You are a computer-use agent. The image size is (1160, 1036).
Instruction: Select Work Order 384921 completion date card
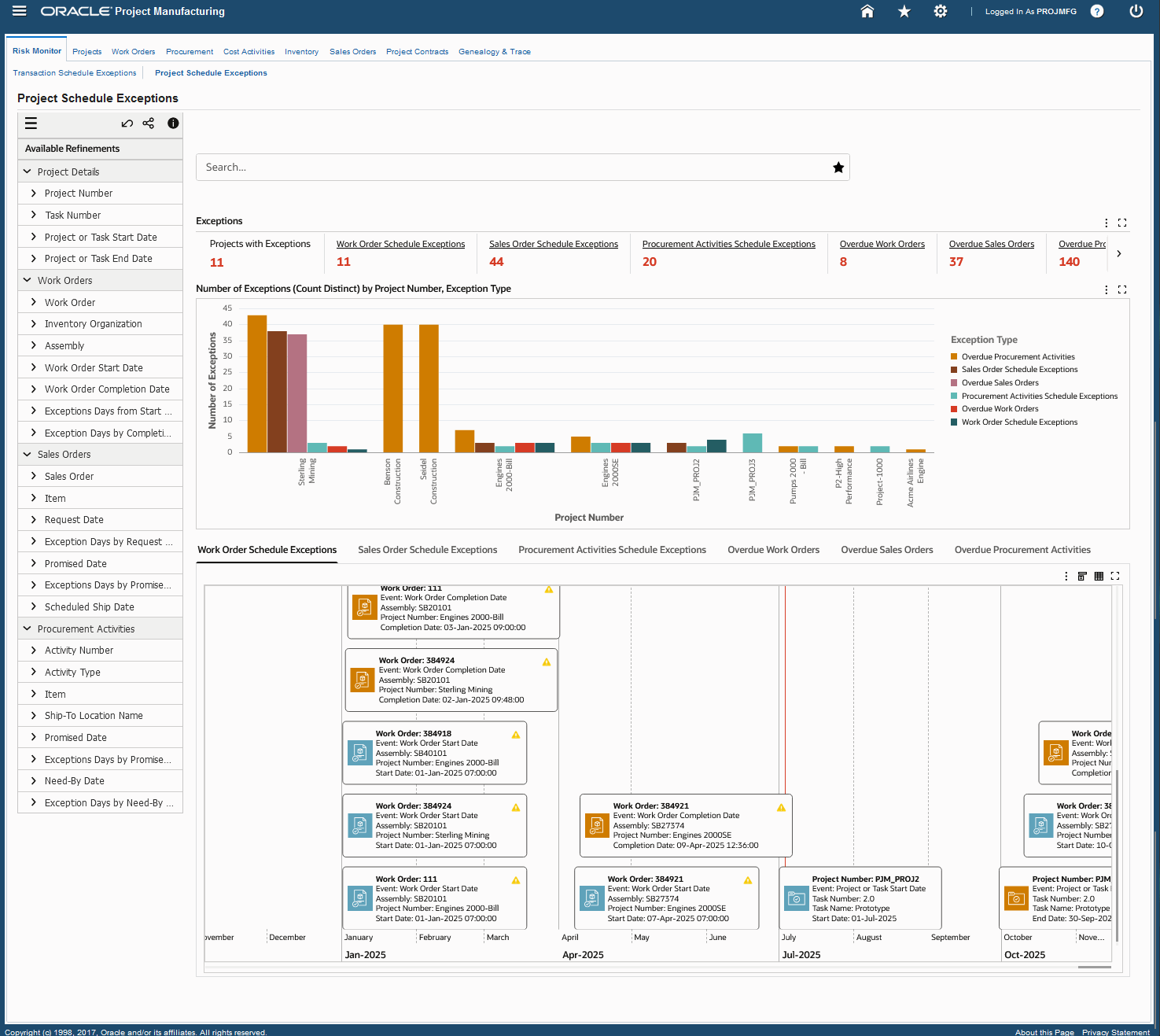pyautogui.click(x=686, y=825)
